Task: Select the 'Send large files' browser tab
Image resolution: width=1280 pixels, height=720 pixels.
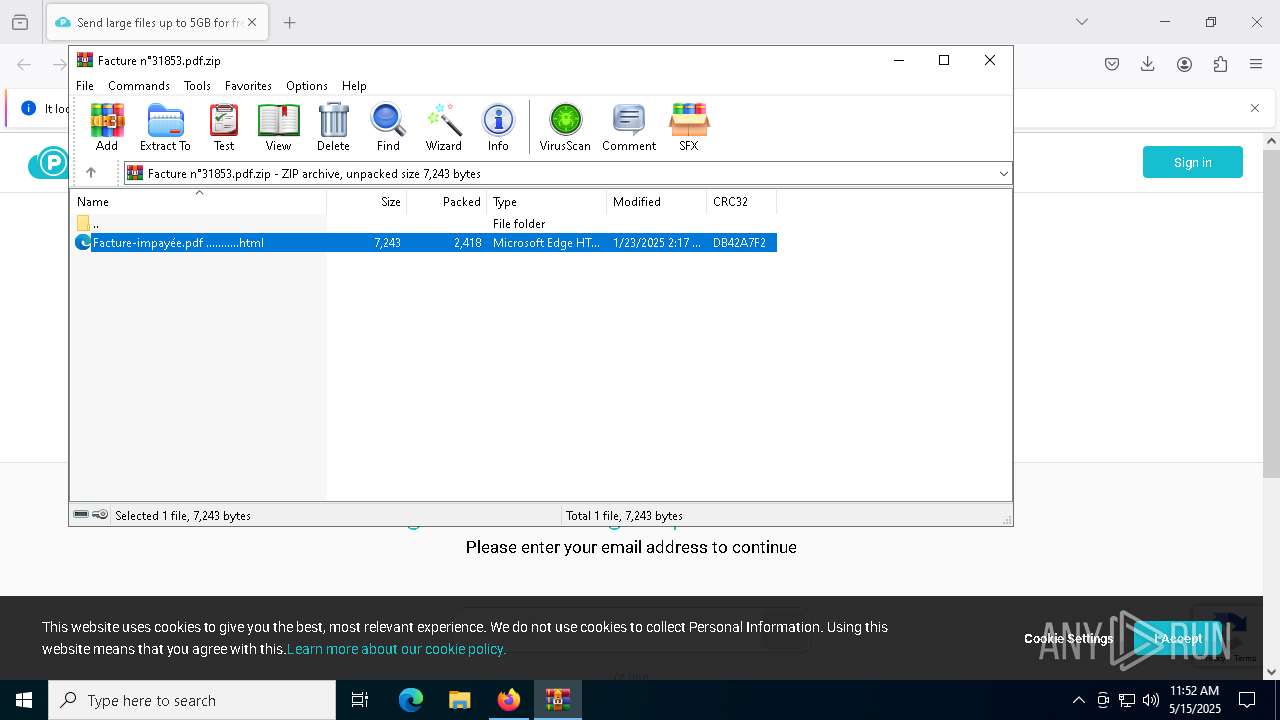Action: click(157, 22)
